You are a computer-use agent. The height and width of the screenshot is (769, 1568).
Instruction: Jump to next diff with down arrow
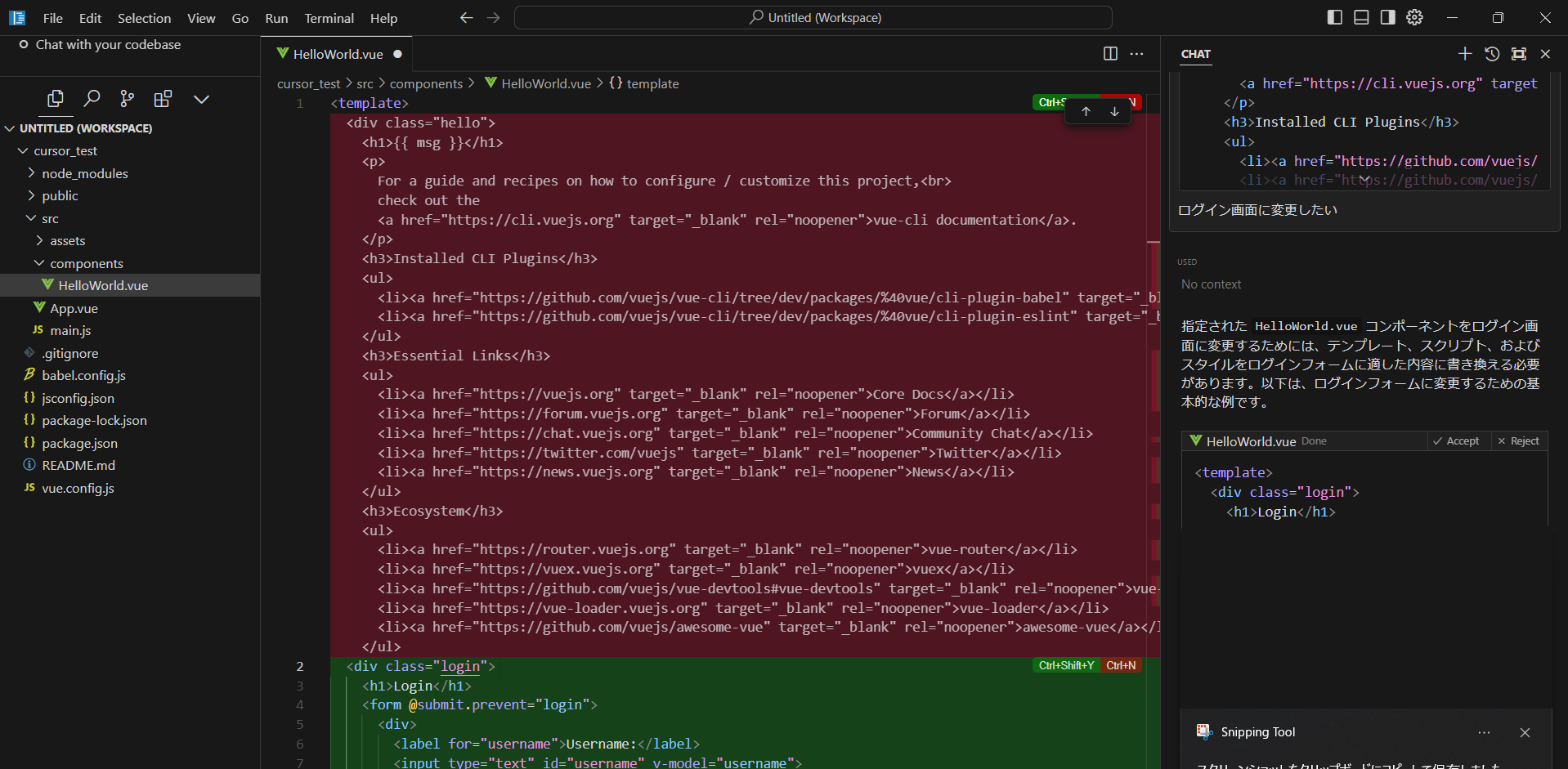click(x=1114, y=111)
